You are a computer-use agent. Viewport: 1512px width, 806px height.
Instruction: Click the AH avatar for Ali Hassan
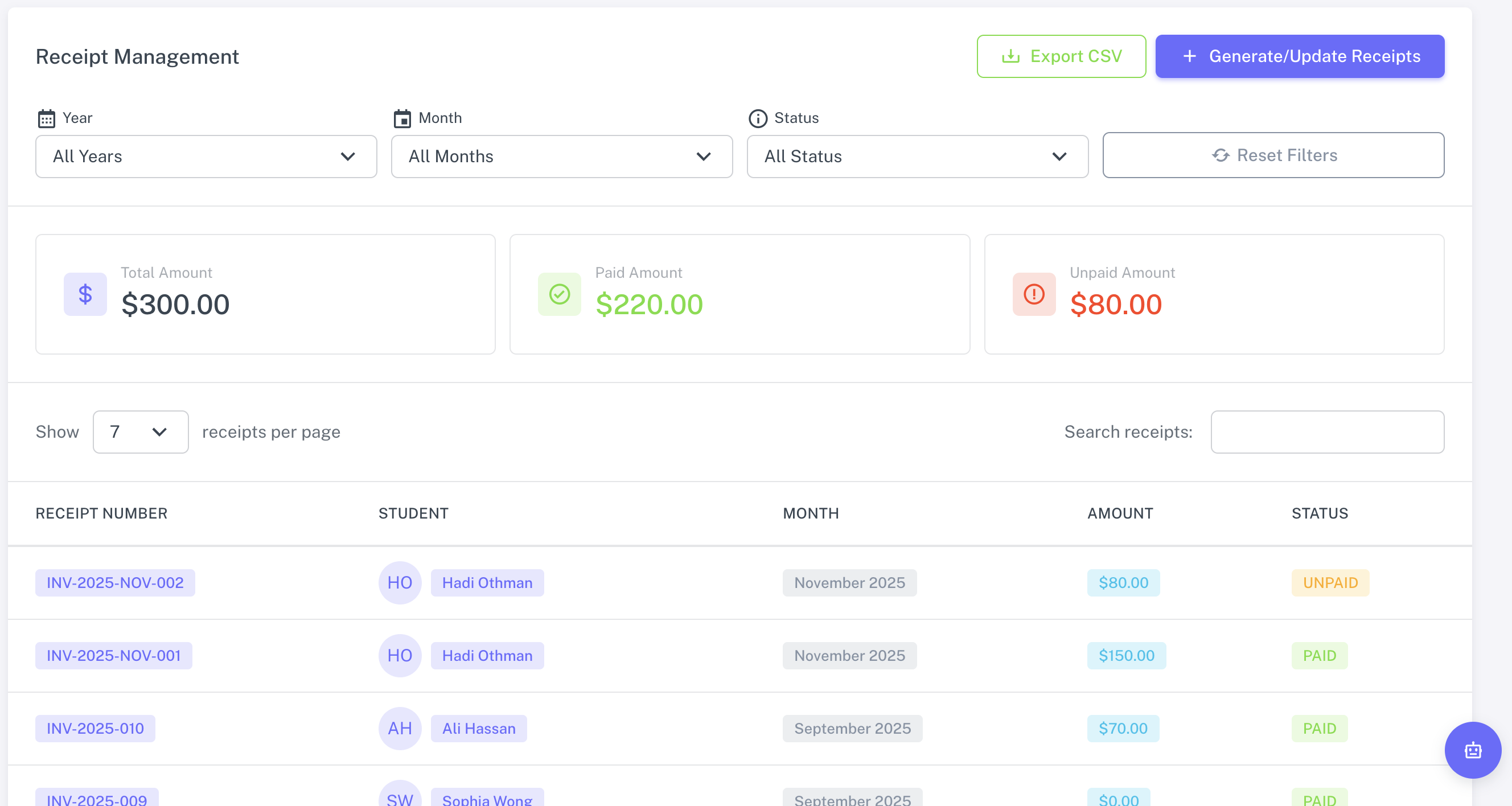400,729
